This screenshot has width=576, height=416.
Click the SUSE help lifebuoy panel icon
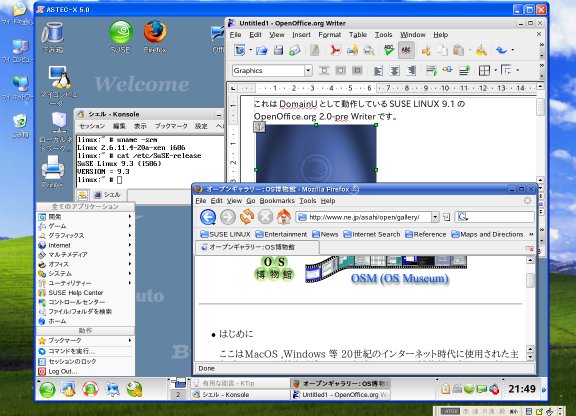(90, 390)
